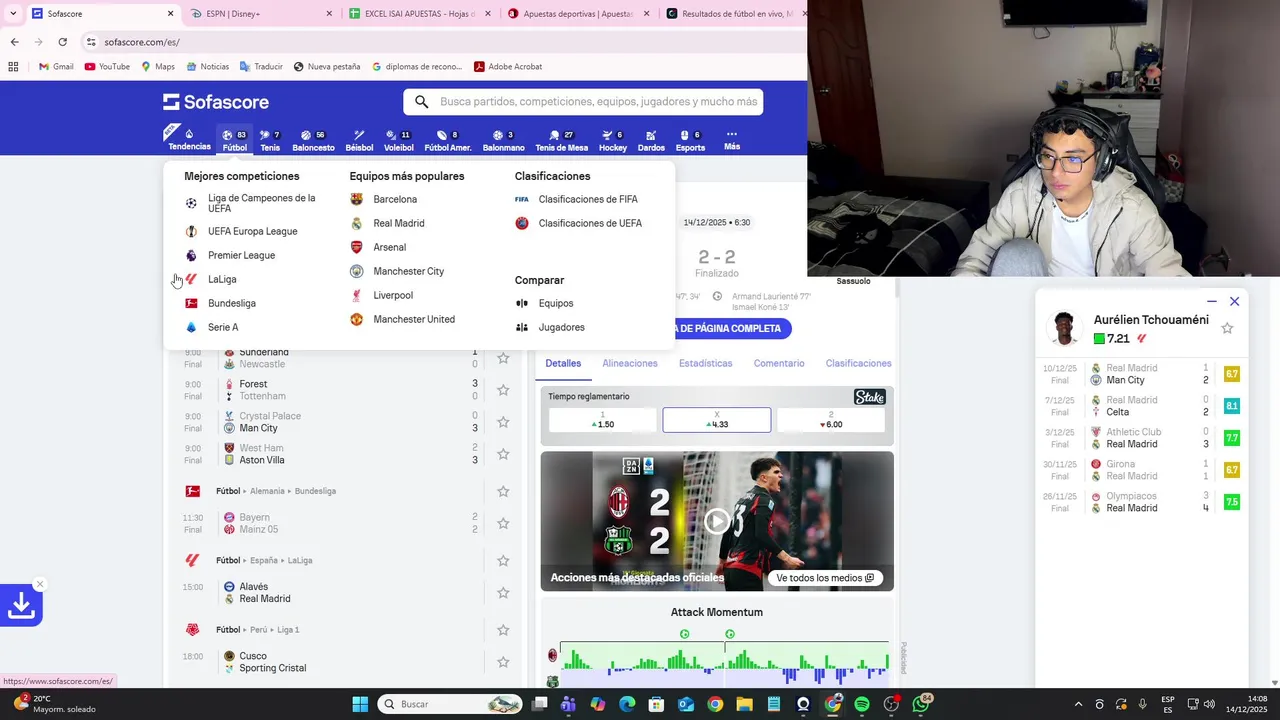
Task: Open the Más sports menu
Action: 732,140
